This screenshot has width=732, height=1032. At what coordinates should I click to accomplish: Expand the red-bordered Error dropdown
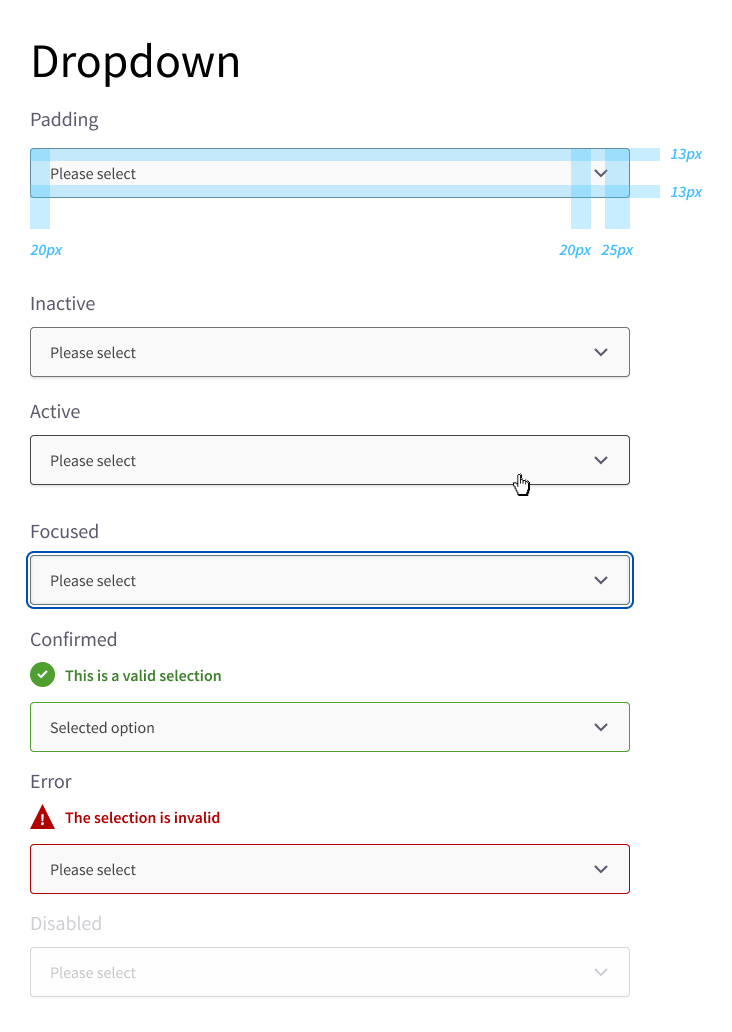point(330,869)
